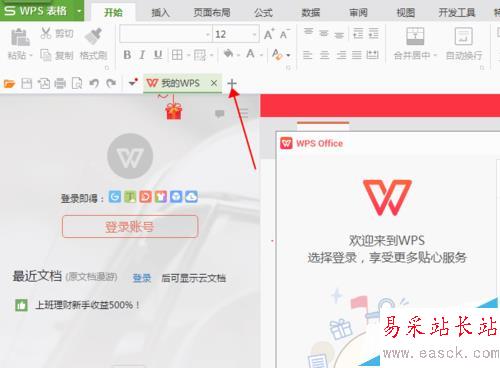Click the chat bubble icon in 我的WPS panel

(219, 114)
